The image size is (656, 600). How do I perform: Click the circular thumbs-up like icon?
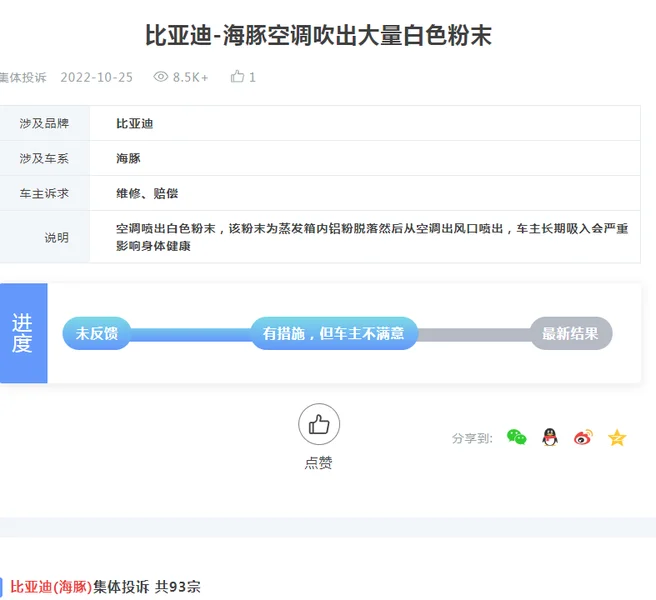pos(319,424)
